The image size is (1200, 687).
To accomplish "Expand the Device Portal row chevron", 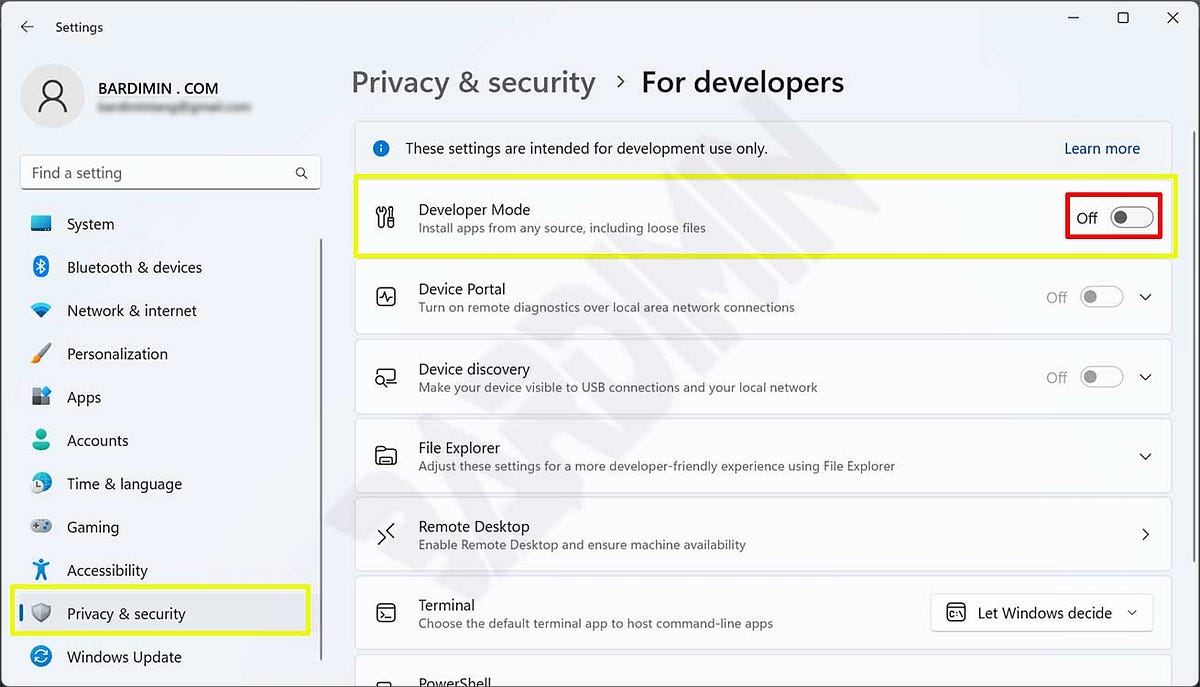I will pyautogui.click(x=1145, y=296).
